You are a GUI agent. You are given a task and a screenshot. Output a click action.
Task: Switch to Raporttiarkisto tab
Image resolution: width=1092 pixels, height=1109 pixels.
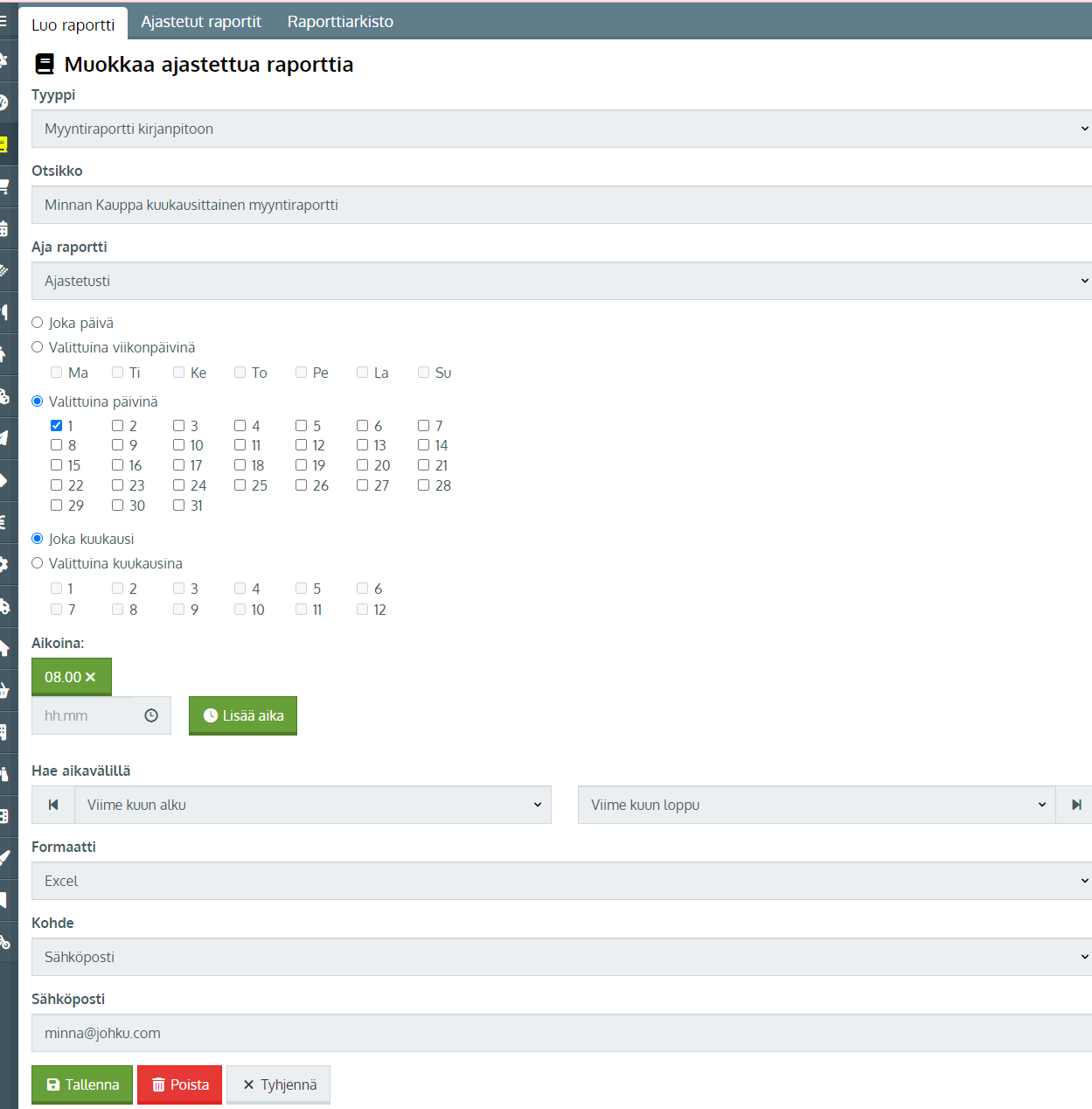340,22
